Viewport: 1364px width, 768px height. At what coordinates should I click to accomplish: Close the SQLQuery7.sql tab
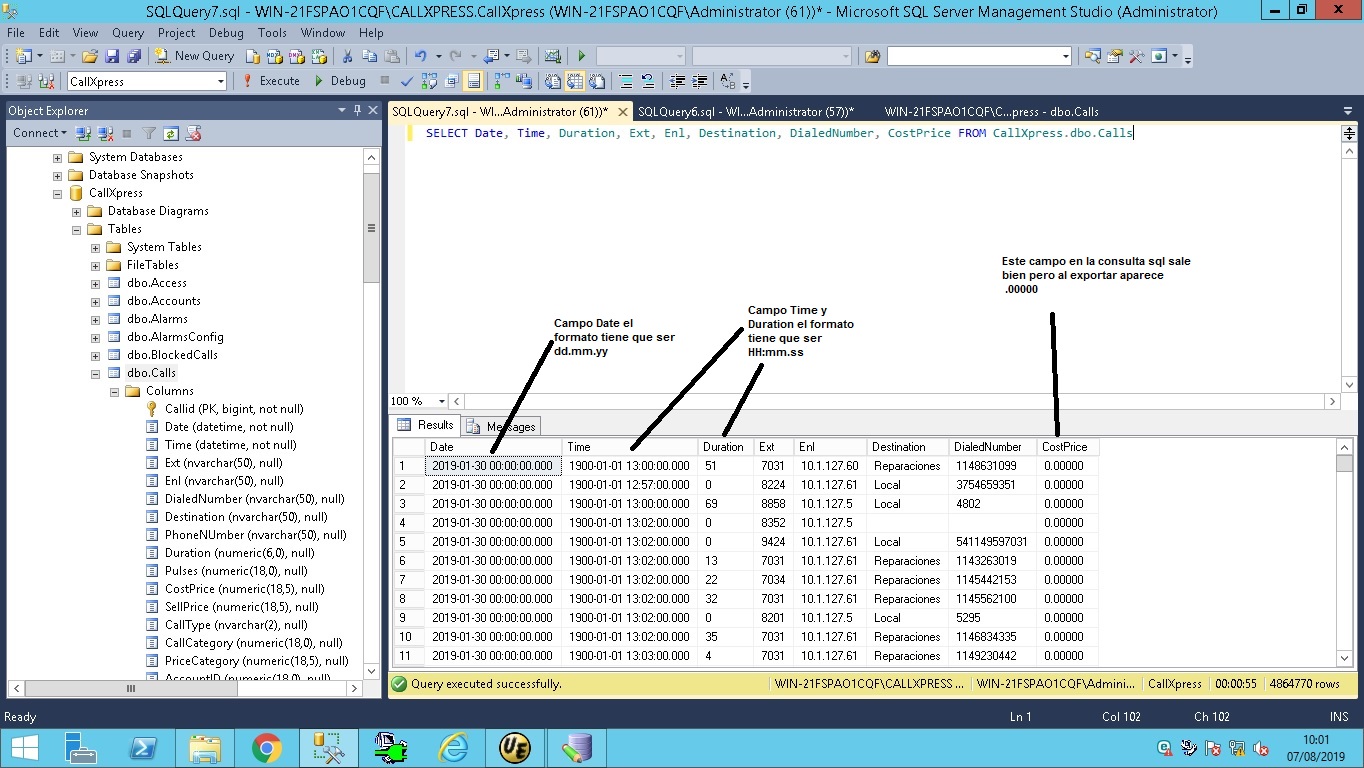[x=622, y=112]
